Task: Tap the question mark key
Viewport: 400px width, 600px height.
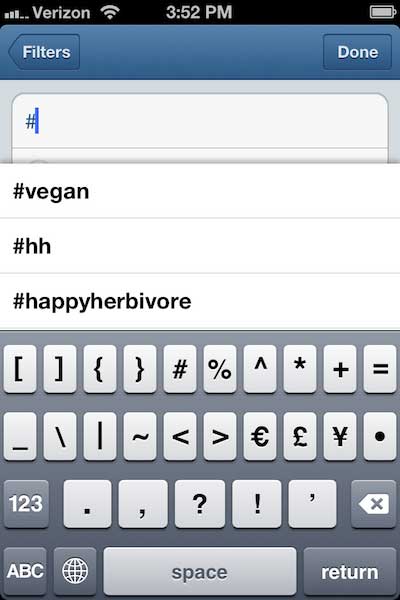Action: pos(200,504)
